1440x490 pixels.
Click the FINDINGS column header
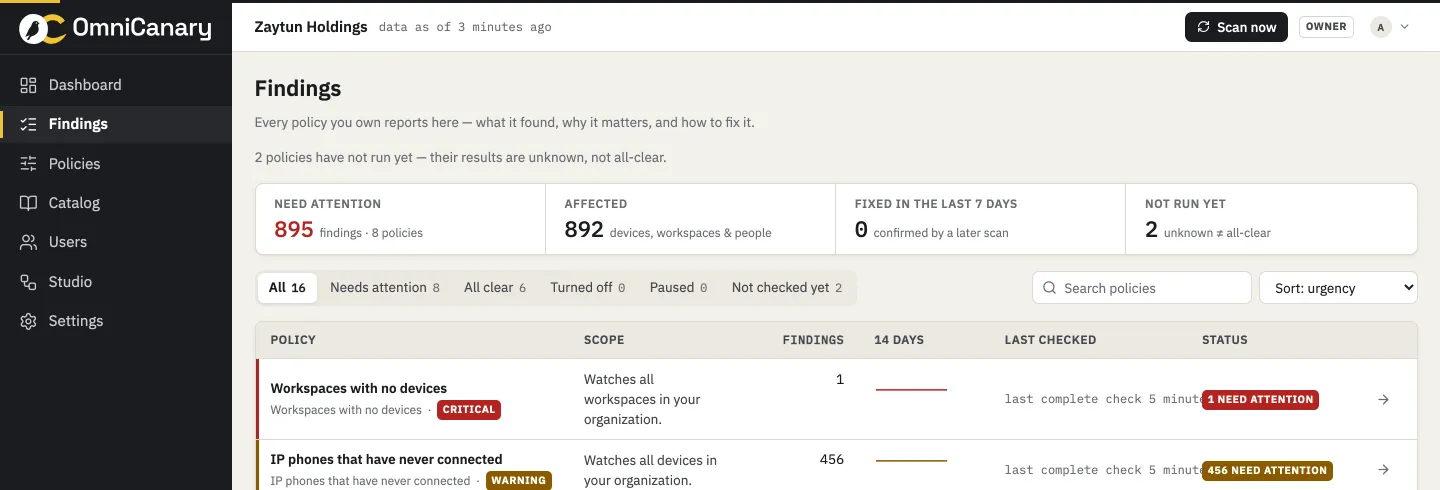(x=813, y=340)
